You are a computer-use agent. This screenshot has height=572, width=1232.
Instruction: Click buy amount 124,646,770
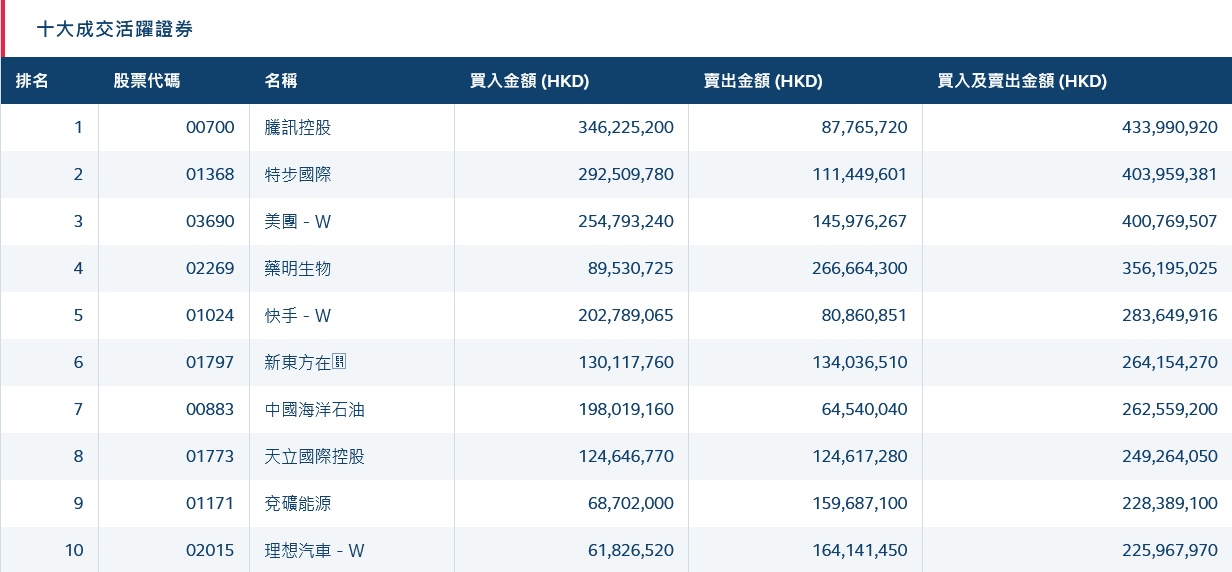tap(626, 456)
